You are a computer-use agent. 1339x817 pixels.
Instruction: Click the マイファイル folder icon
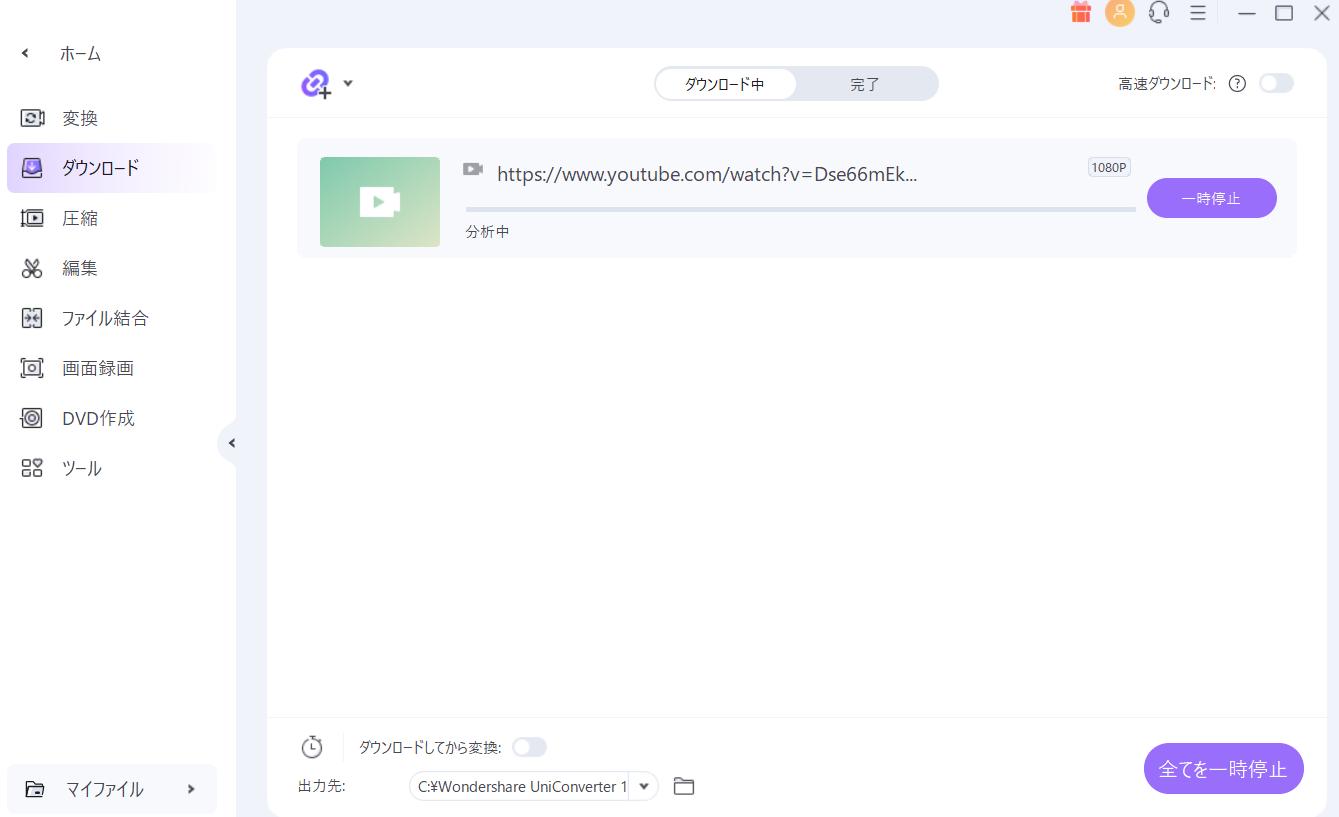coord(35,789)
